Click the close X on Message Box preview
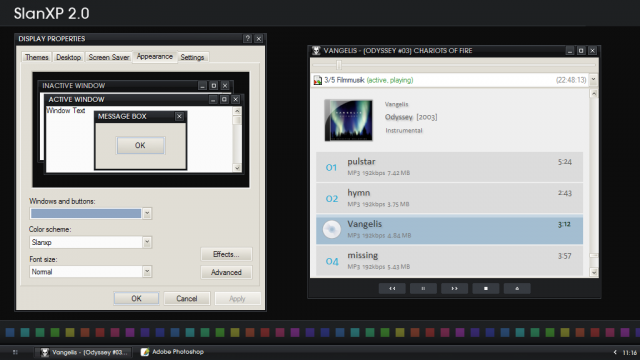Image resolution: width=640 pixels, height=360 pixels. point(179,116)
